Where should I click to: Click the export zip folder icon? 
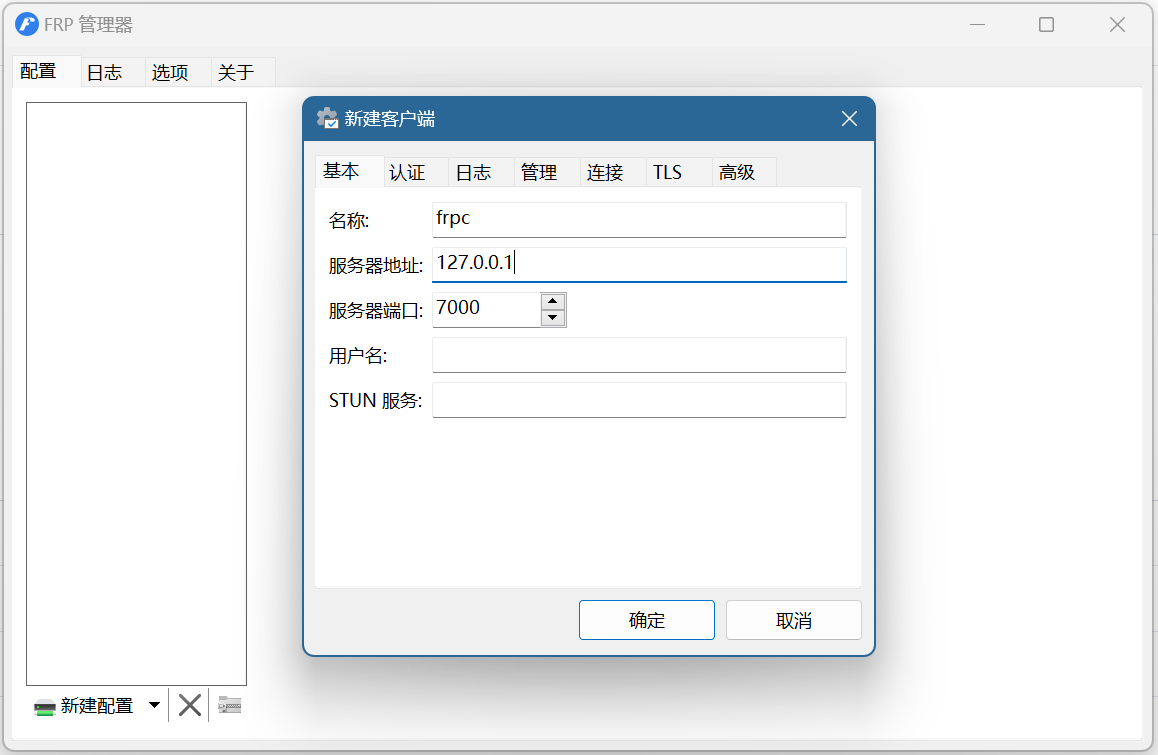(x=230, y=706)
